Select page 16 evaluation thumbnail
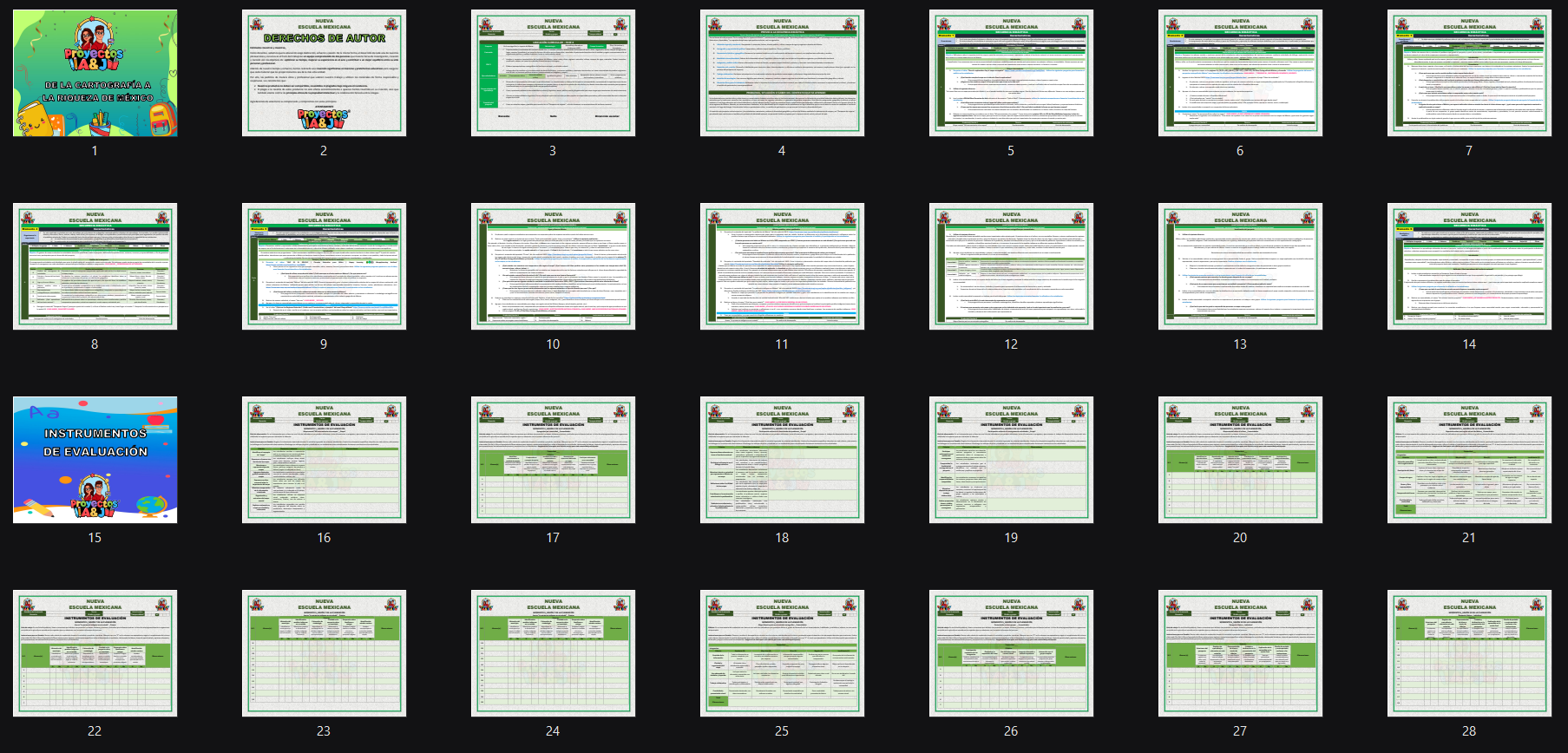This screenshot has width=1568, height=753. click(324, 460)
